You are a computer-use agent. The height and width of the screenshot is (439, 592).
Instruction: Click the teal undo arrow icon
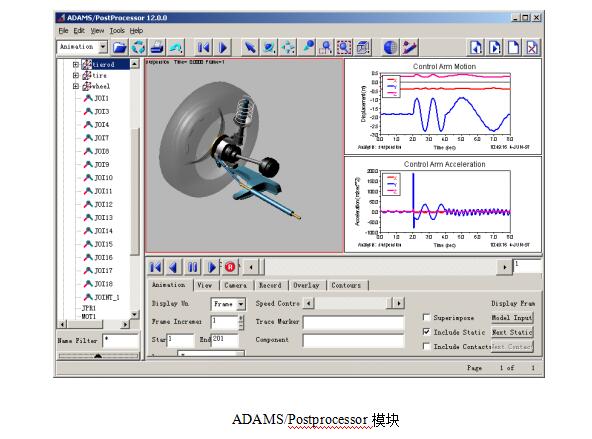coord(175,48)
